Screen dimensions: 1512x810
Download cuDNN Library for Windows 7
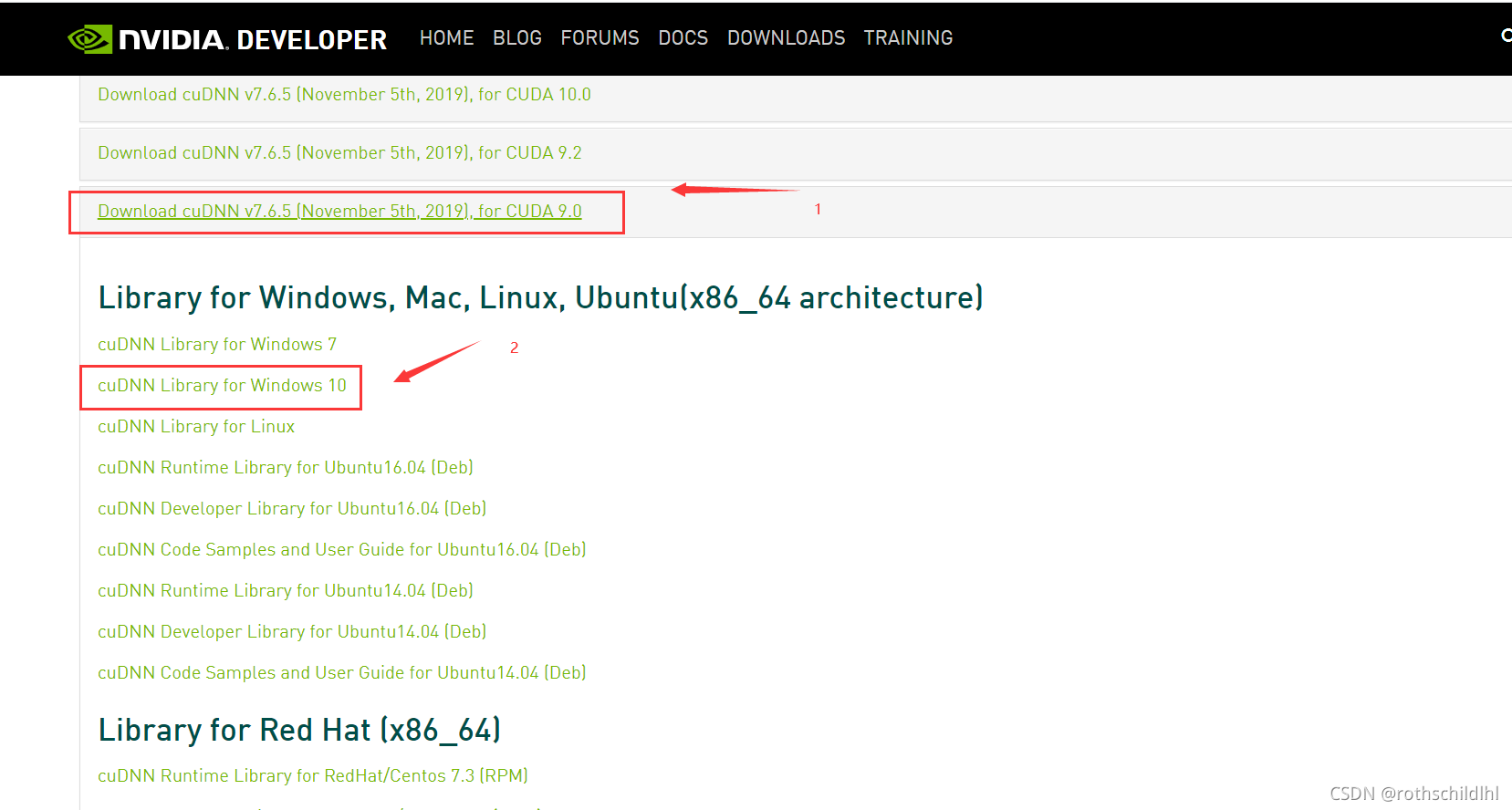(217, 345)
